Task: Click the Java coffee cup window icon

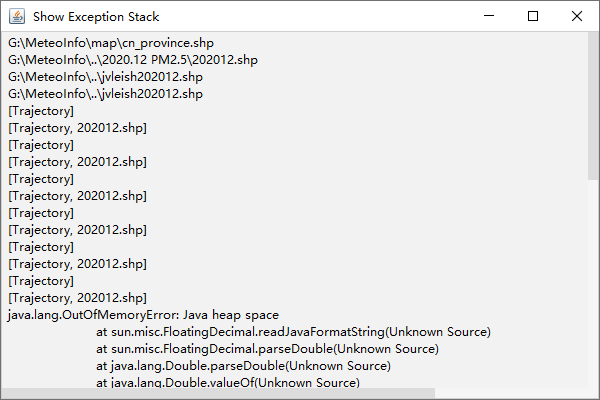Action: pyautogui.click(x=16, y=16)
